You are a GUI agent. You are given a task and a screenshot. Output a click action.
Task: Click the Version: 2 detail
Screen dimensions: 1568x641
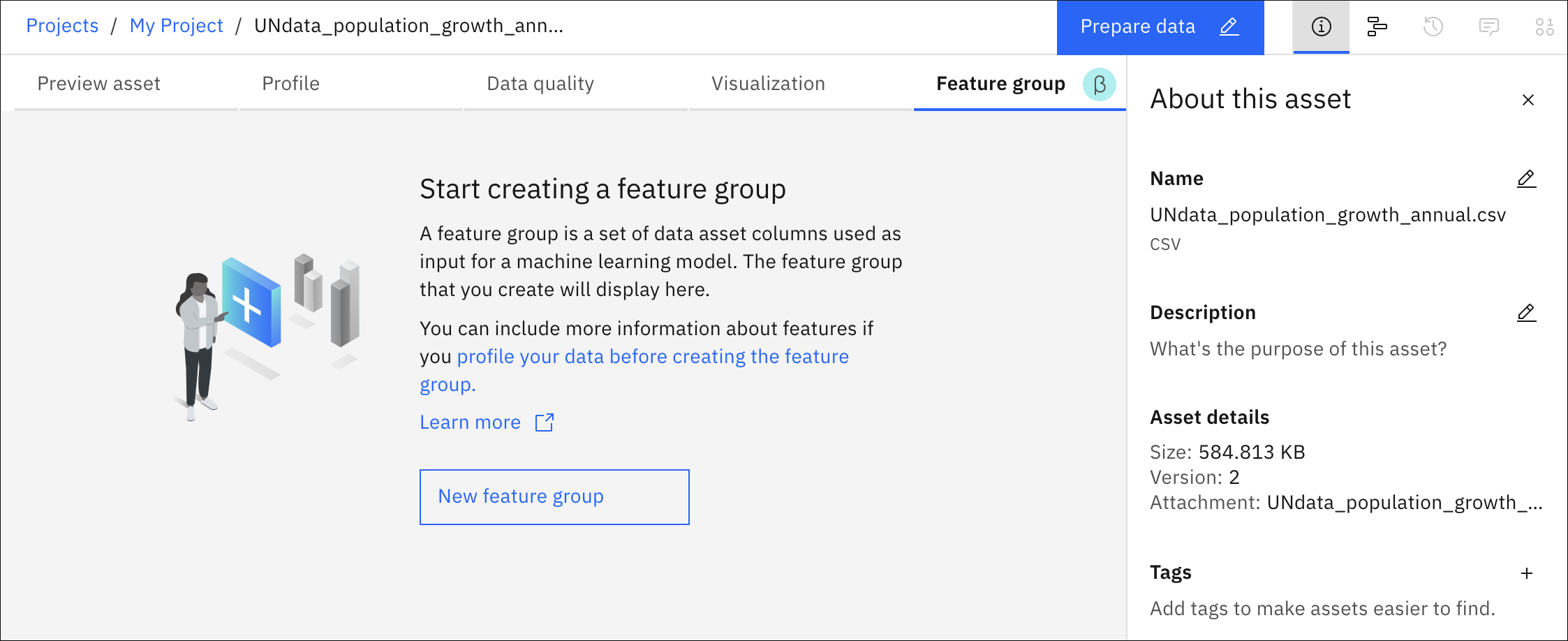click(1195, 478)
